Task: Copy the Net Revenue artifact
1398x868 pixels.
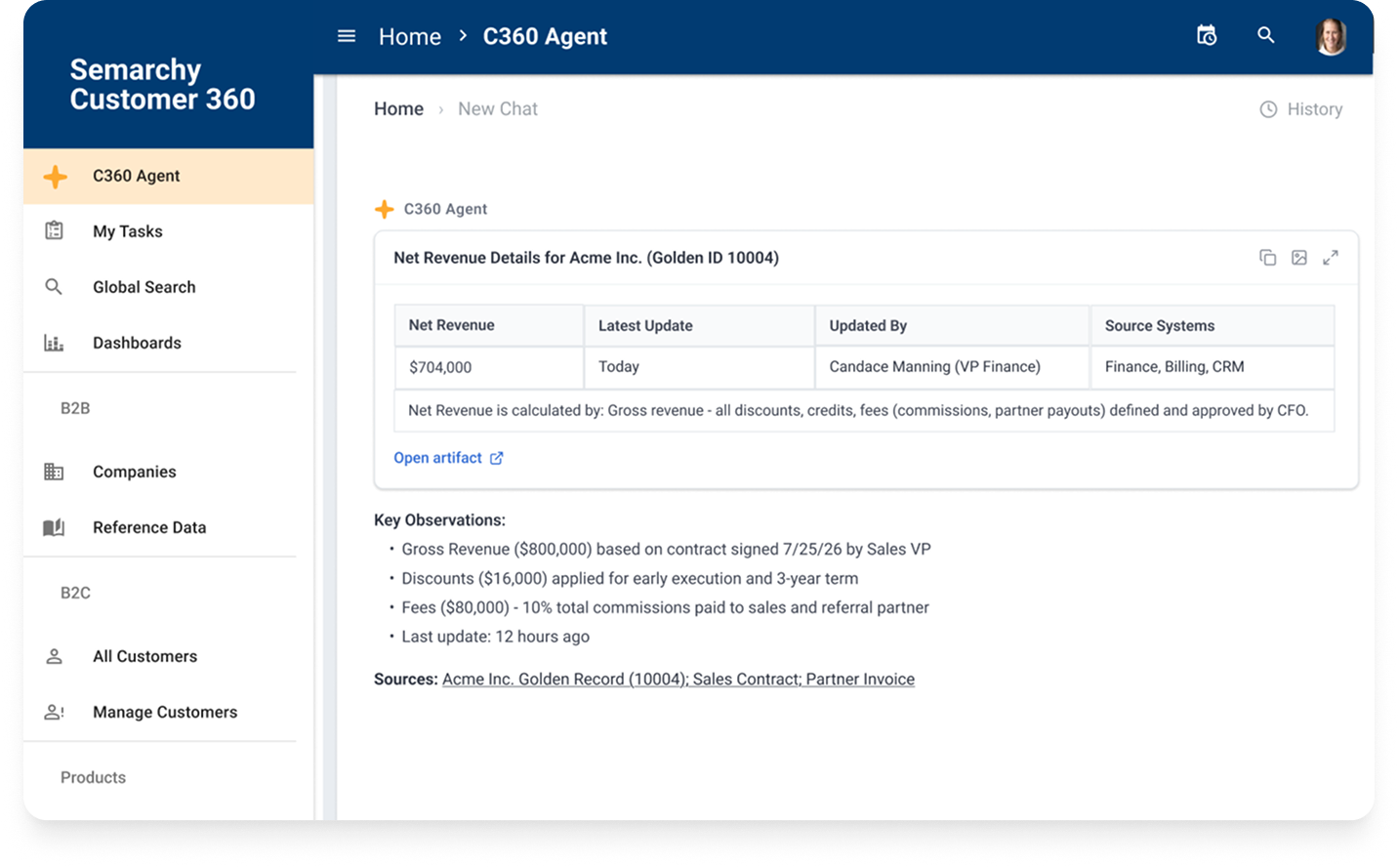Action: click(1267, 258)
